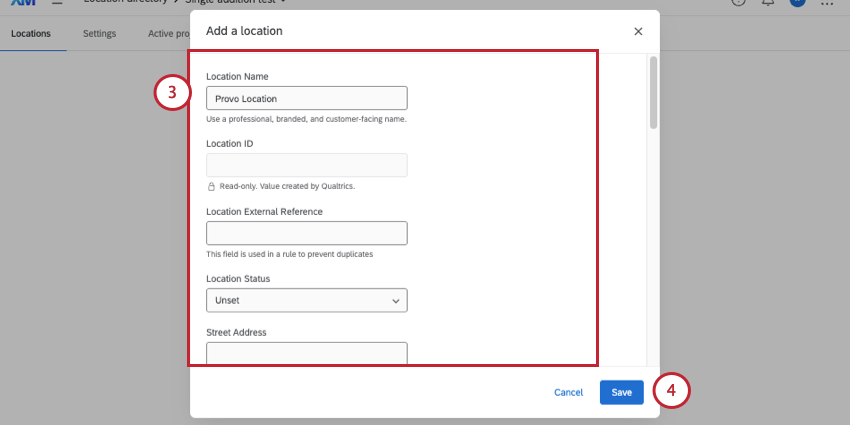
Task: Save the new location
Action: 622,392
